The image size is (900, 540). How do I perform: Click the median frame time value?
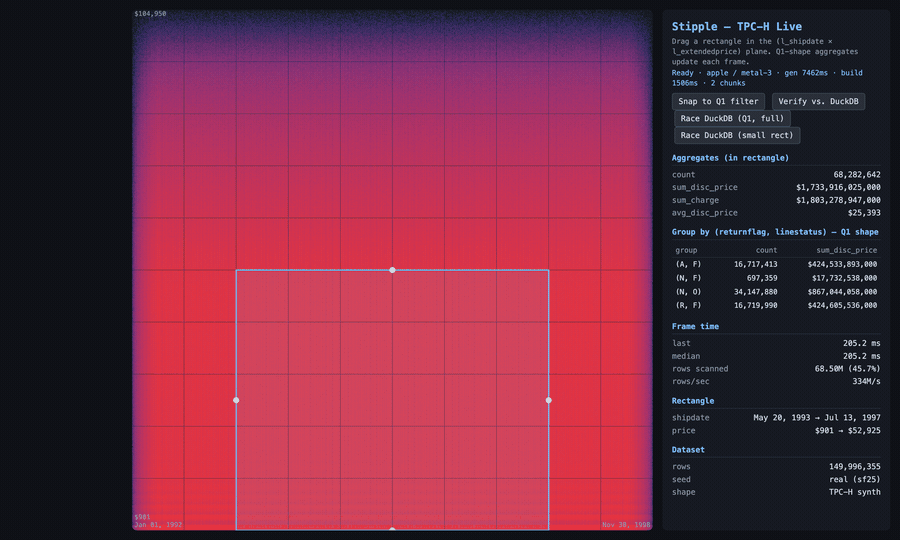pyautogui.click(x=861, y=356)
